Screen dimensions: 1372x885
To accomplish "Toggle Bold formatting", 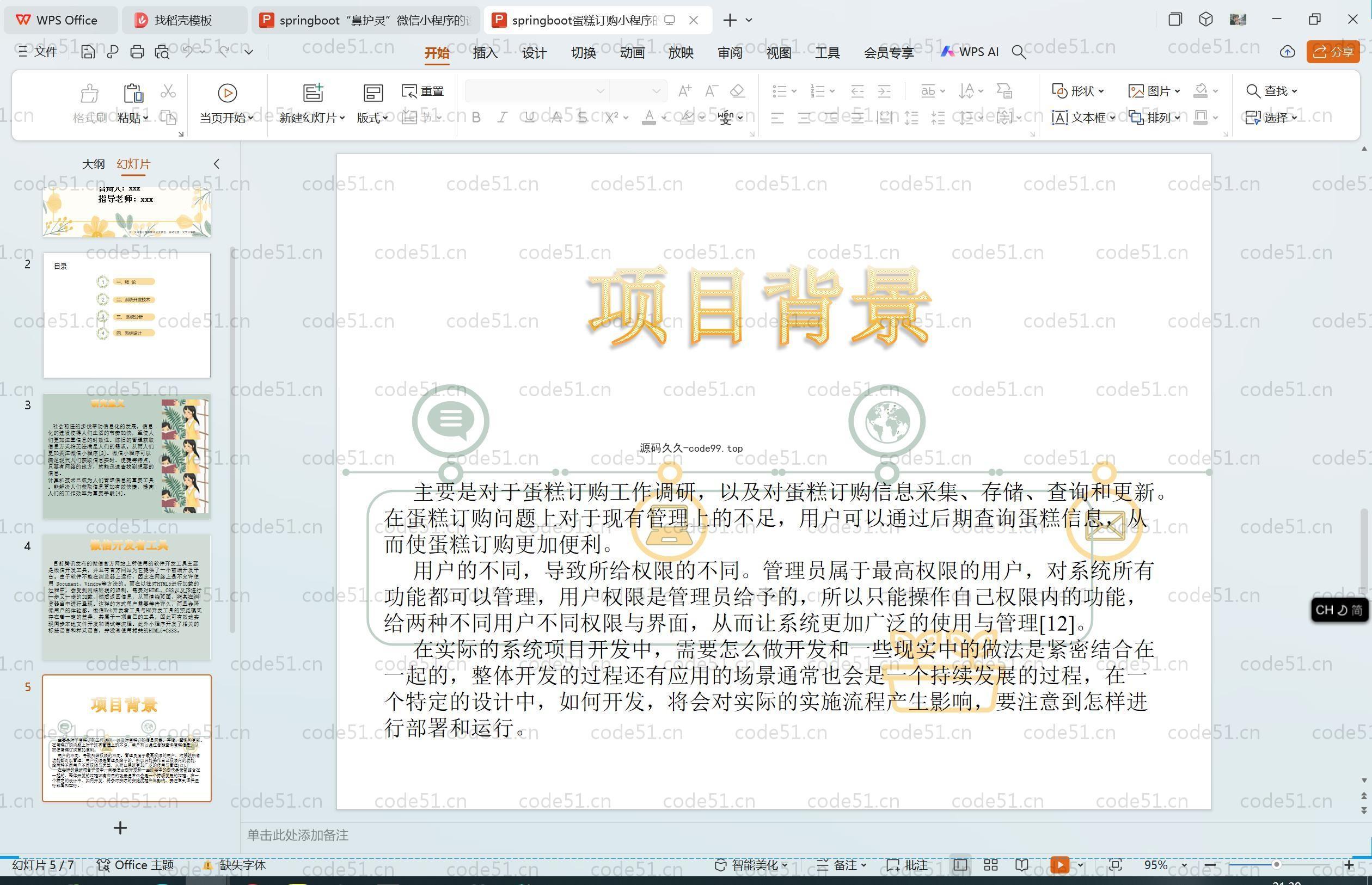I will tap(476, 118).
